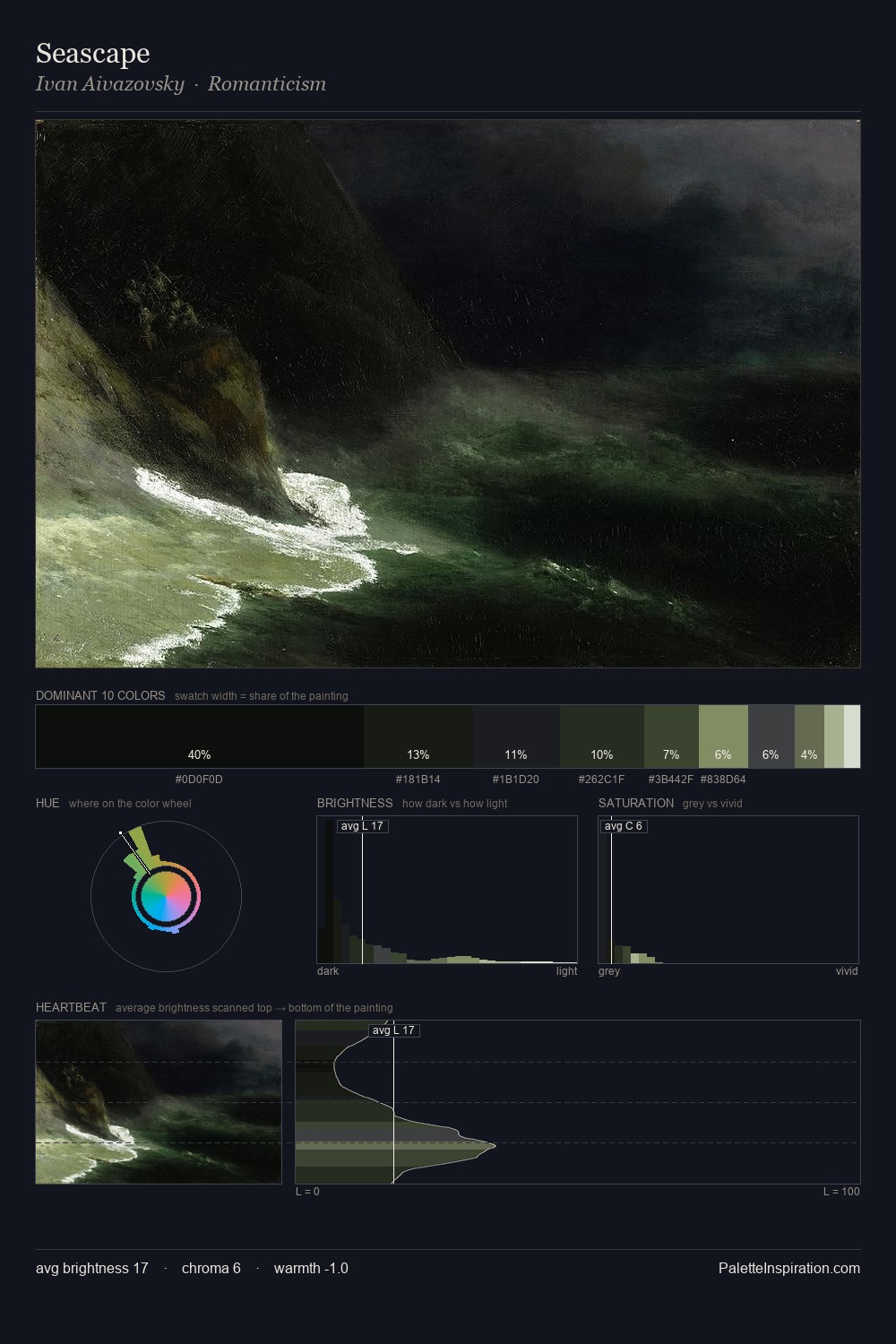
Task: Open the small heartbeat painting thumbnail
Action: pos(159,1102)
